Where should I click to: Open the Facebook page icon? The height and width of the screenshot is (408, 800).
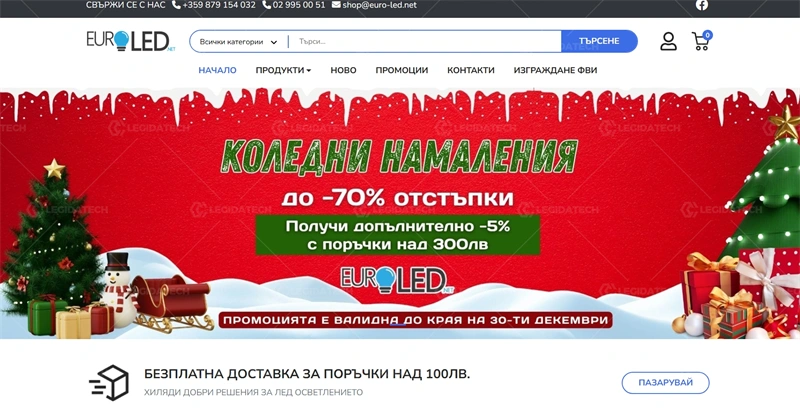[x=702, y=5]
